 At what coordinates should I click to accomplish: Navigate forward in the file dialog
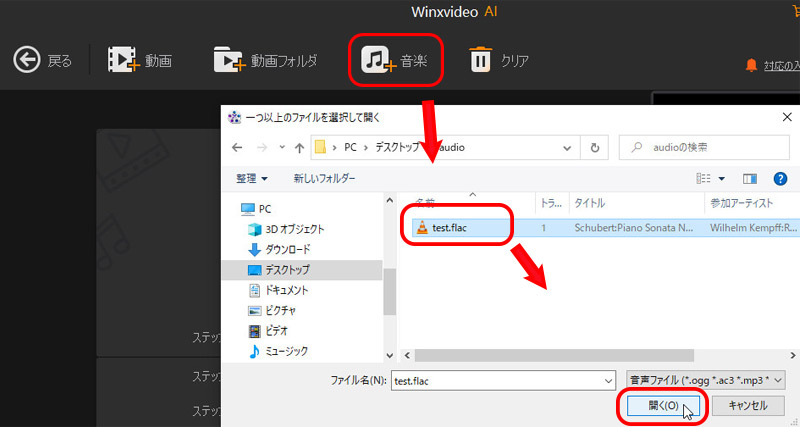tap(262, 147)
